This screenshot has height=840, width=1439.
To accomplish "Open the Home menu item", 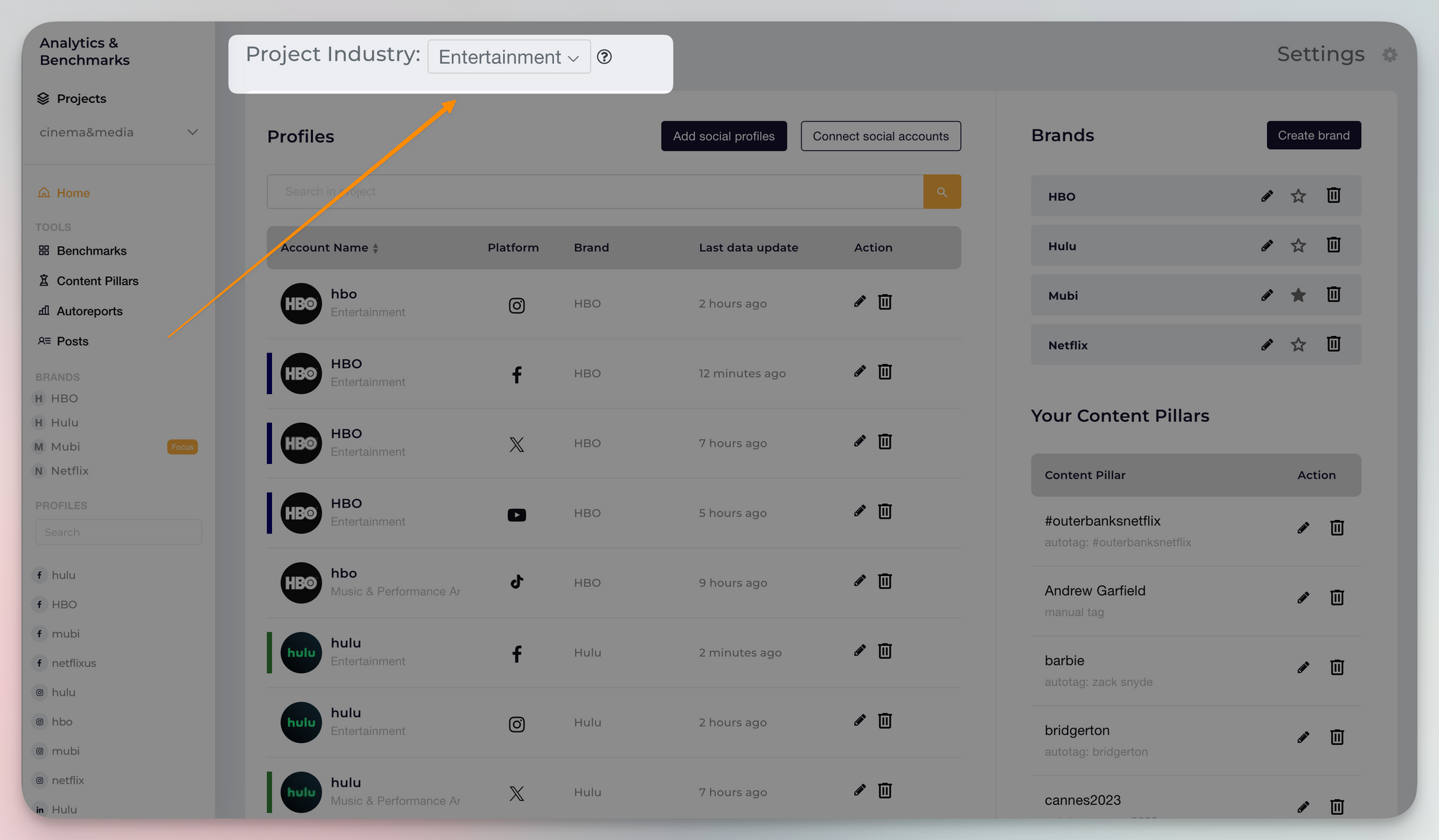I will pyautogui.click(x=64, y=193).
